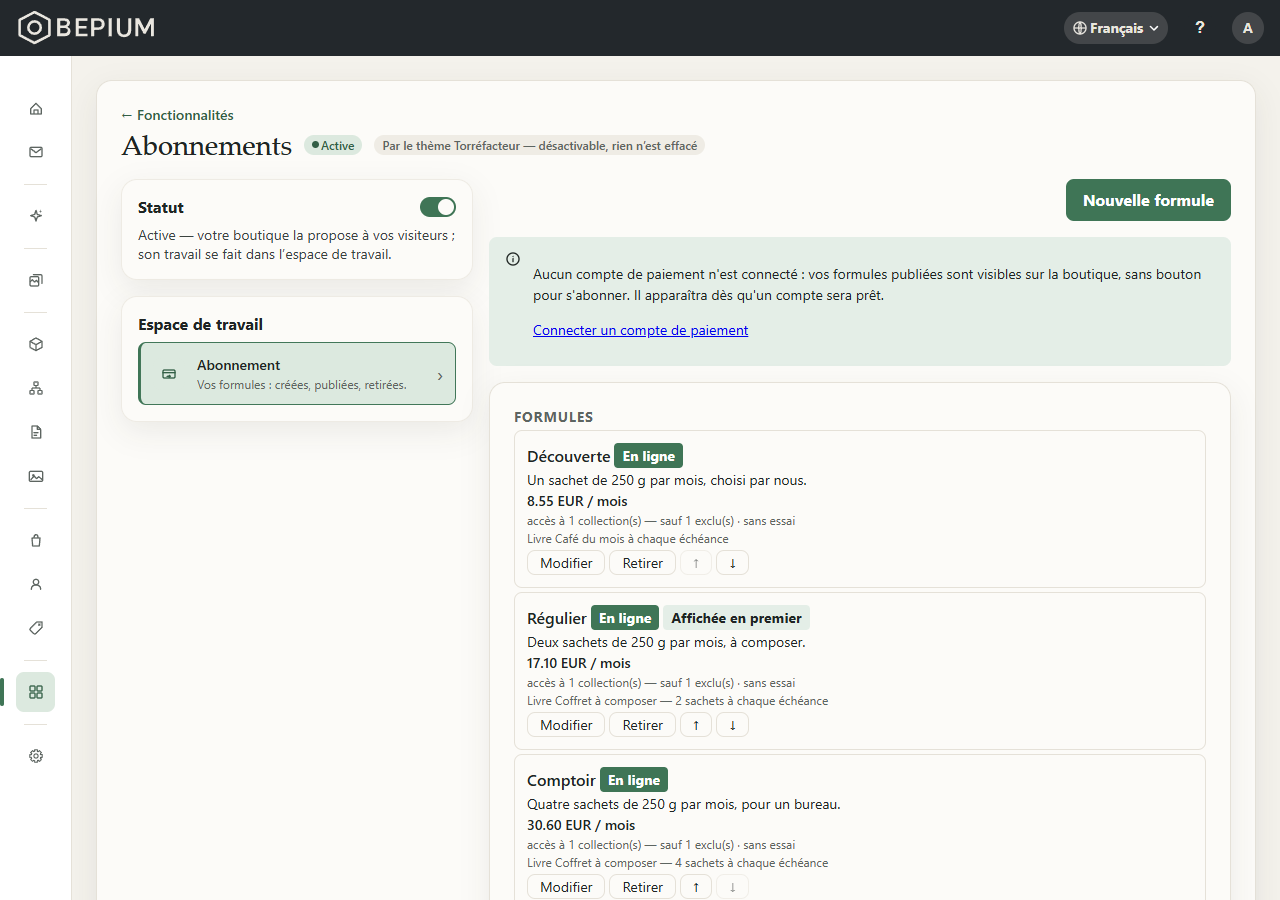Open the person customers icon in sidebar
This screenshot has width=1280, height=900.
(36, 584)
